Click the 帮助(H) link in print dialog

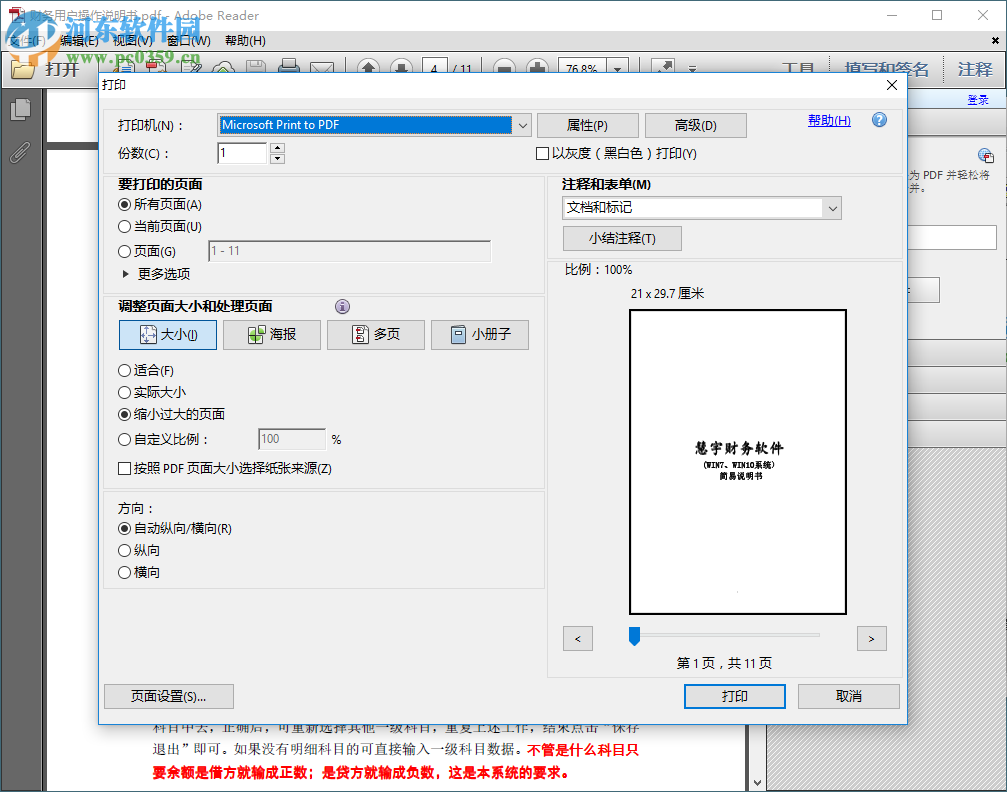[x=828, y=119]
